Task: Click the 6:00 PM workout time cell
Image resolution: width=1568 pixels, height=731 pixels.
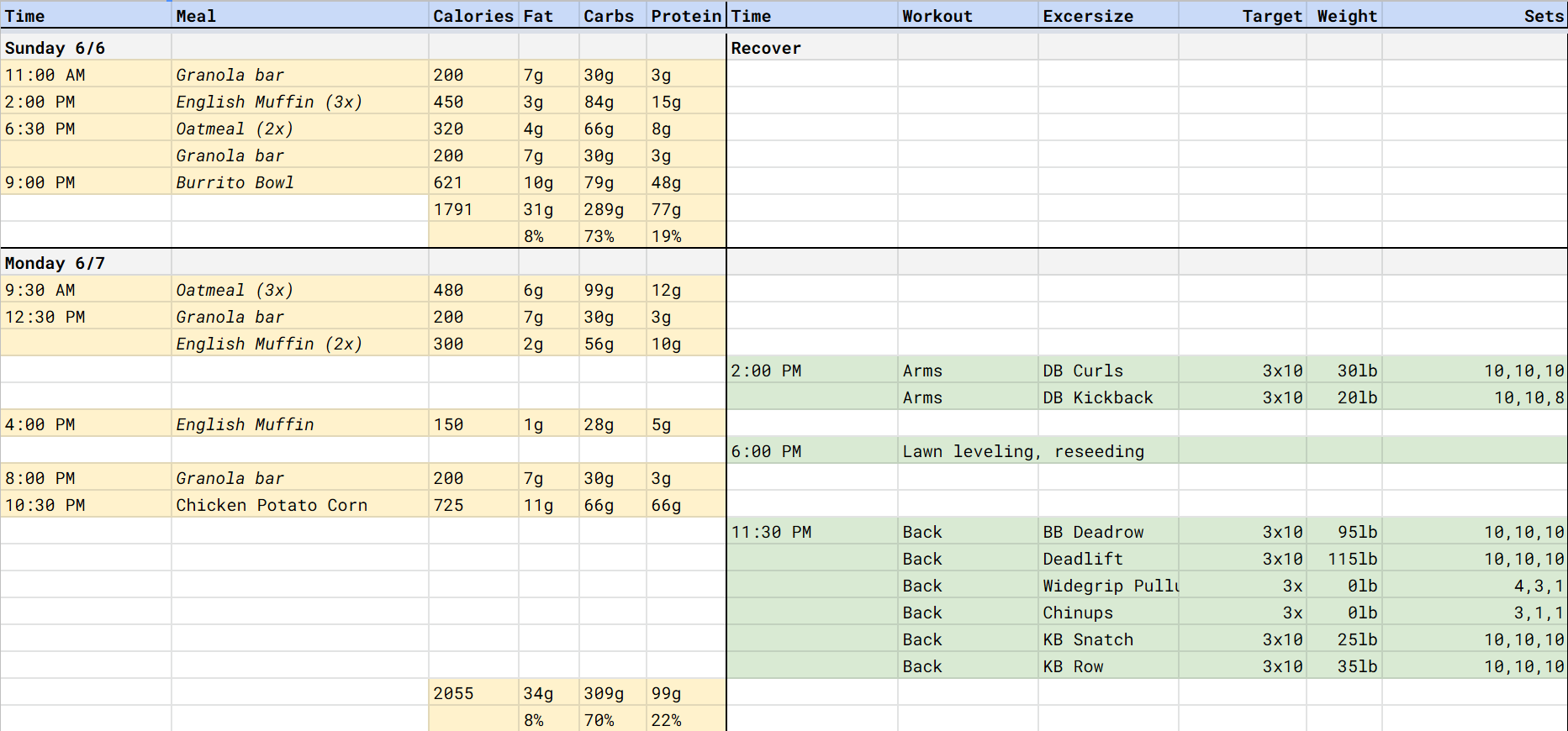Action: (812, 450)
